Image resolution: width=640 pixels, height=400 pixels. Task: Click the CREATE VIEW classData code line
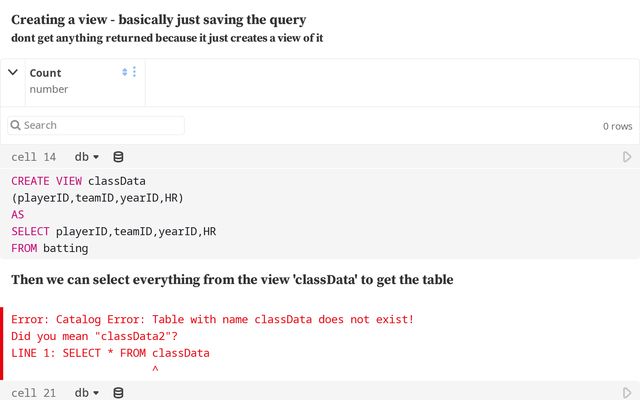tap(78, 181)
